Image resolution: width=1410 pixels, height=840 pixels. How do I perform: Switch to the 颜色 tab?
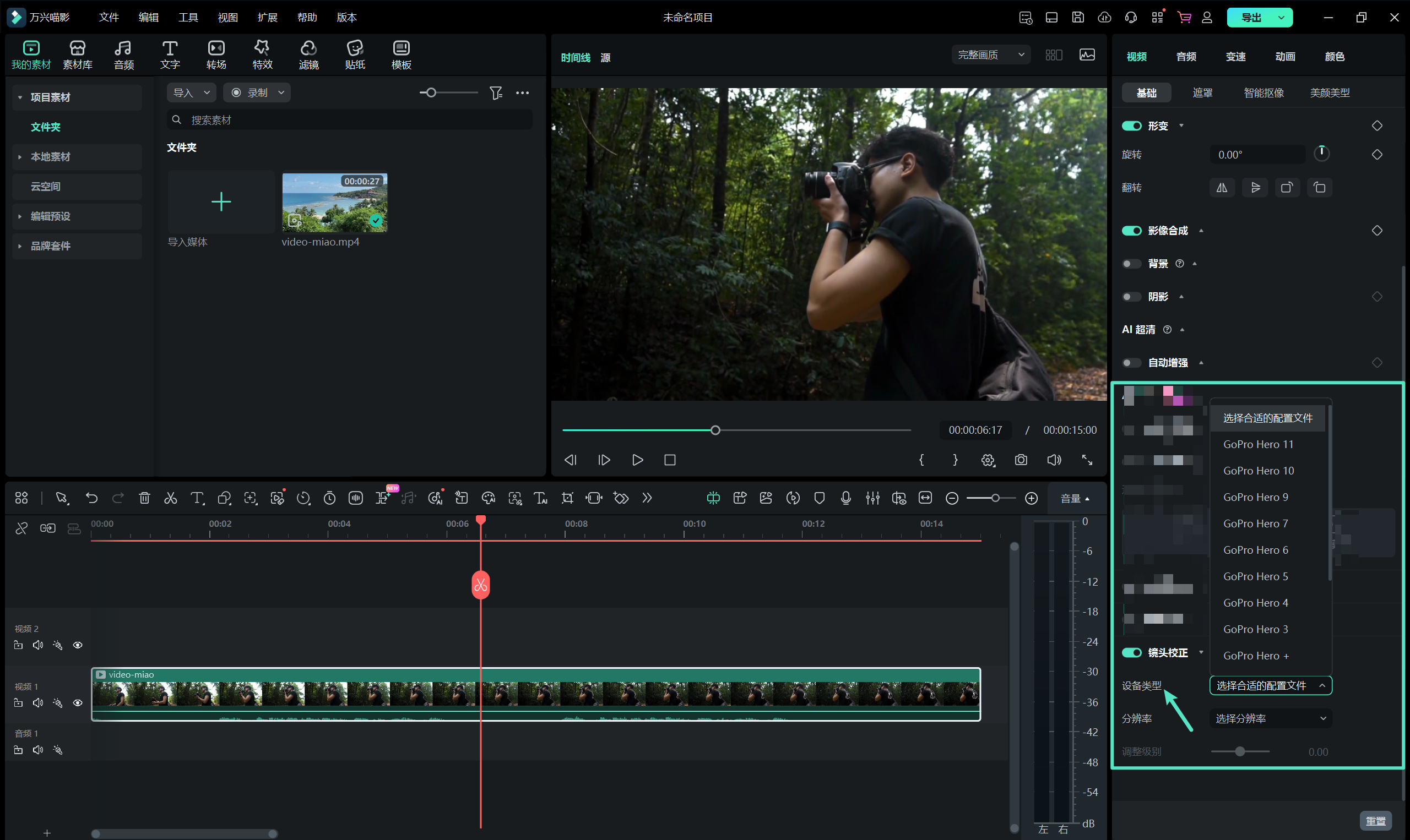[x=1334, y=56]
